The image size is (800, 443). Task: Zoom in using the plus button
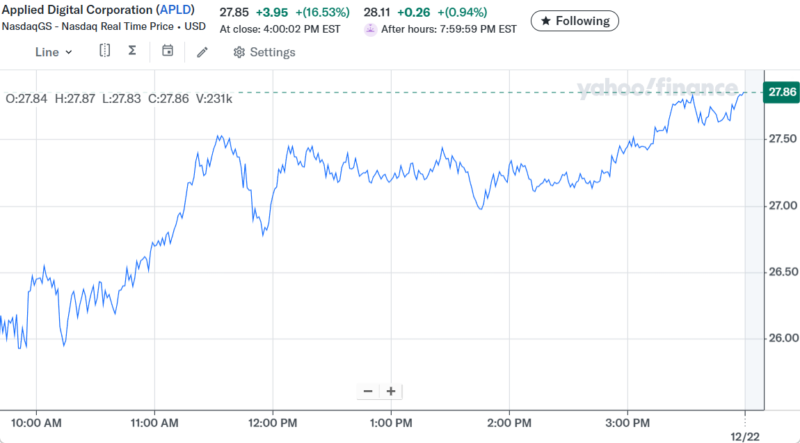click(391, 391)
